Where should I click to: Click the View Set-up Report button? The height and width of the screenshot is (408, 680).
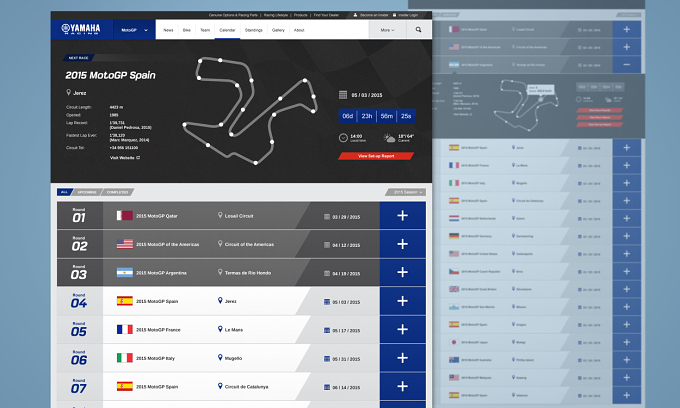pyautogui.click(x=376, y=156)
